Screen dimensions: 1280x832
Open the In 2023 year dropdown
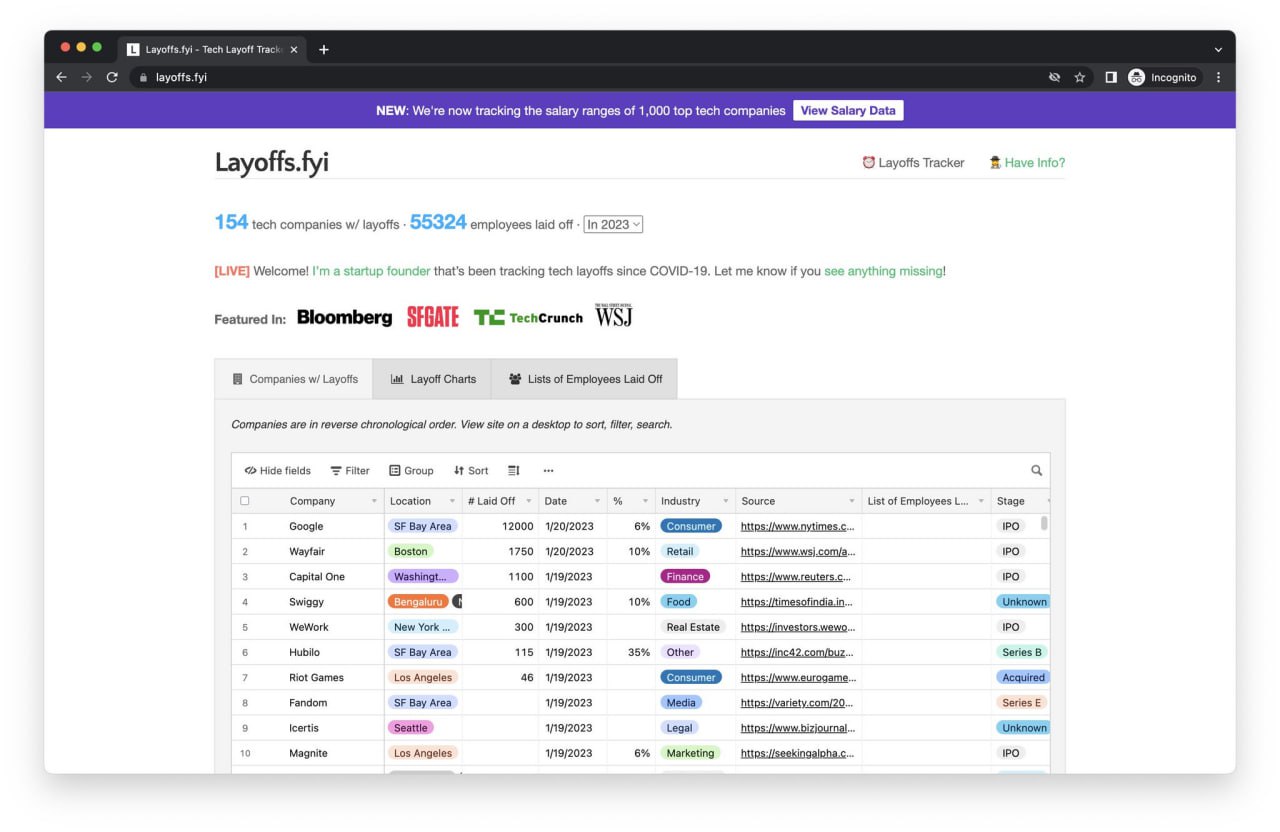613,225
